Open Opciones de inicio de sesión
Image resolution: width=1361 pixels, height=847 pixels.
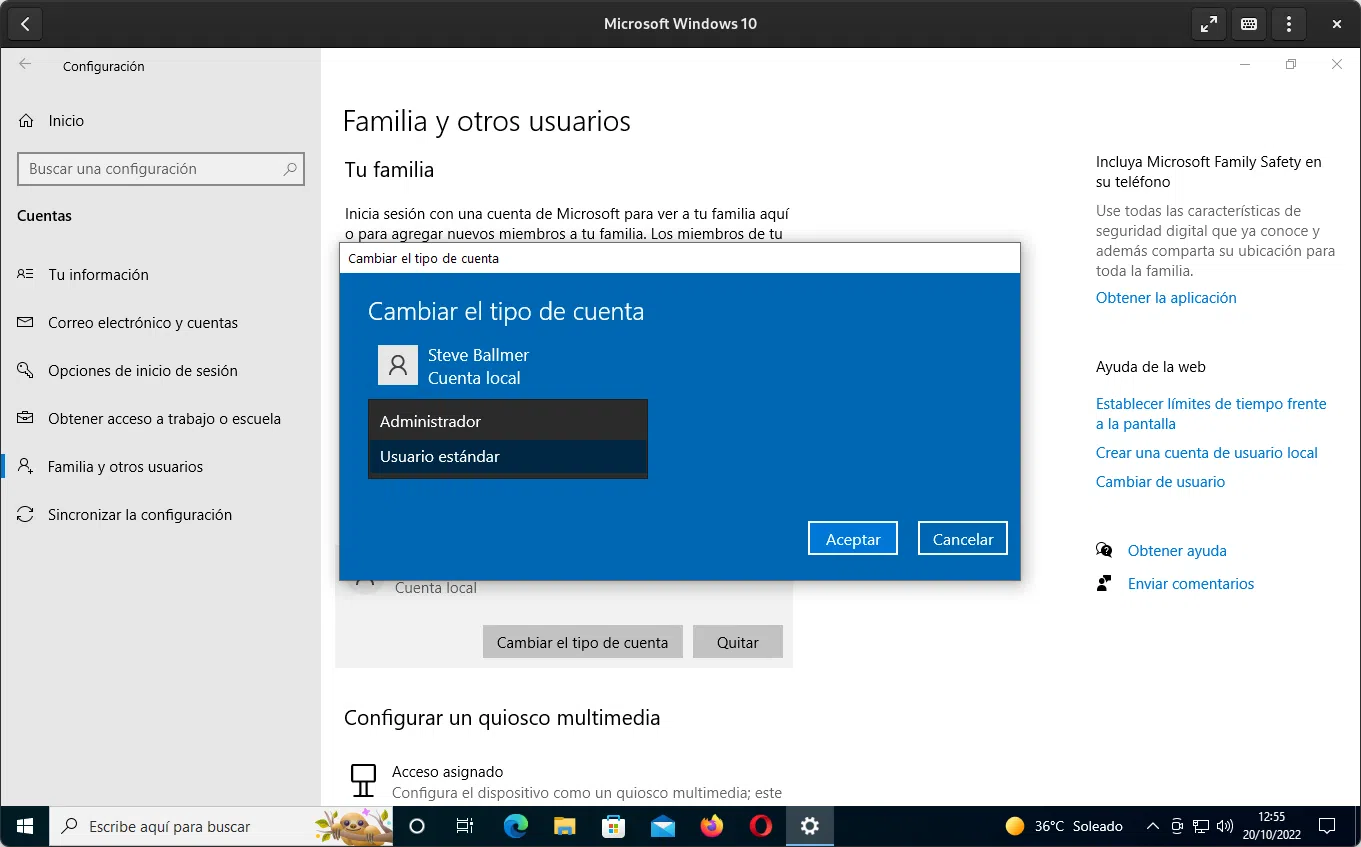coord(142,371)
